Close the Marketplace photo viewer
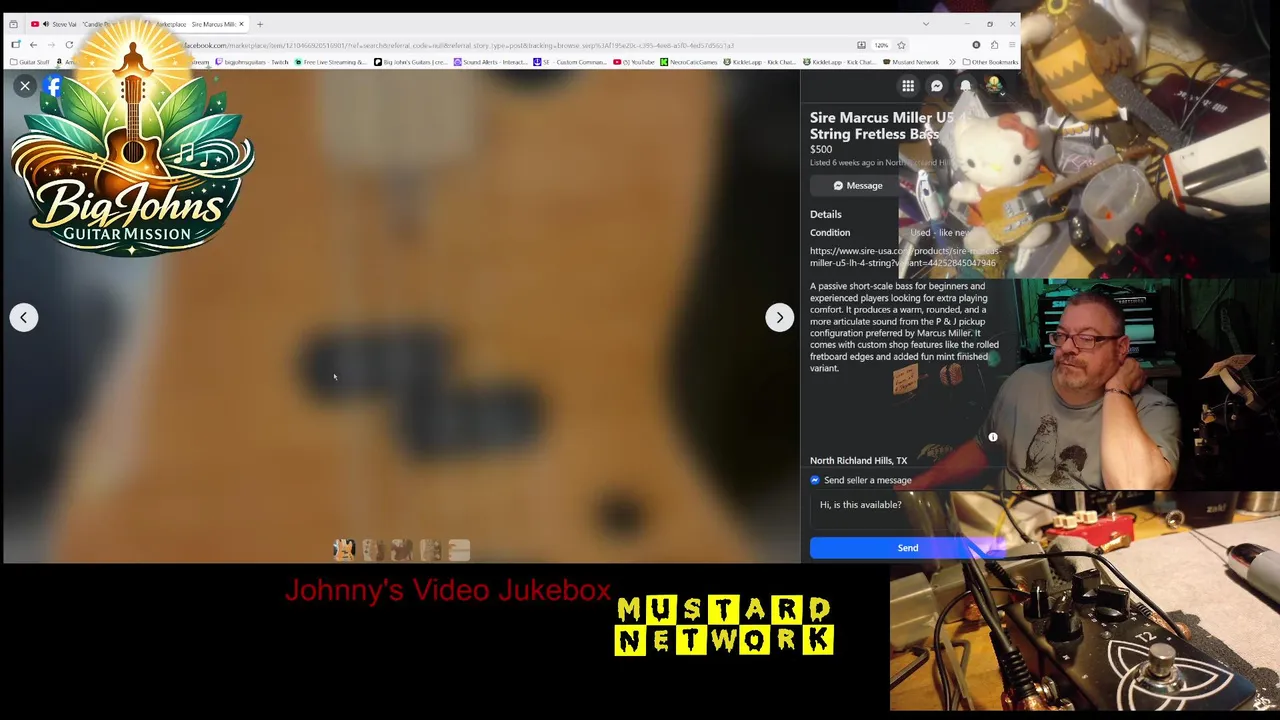Image resolution: width=1280 pixels, height=720 pixels. point(25,86)
